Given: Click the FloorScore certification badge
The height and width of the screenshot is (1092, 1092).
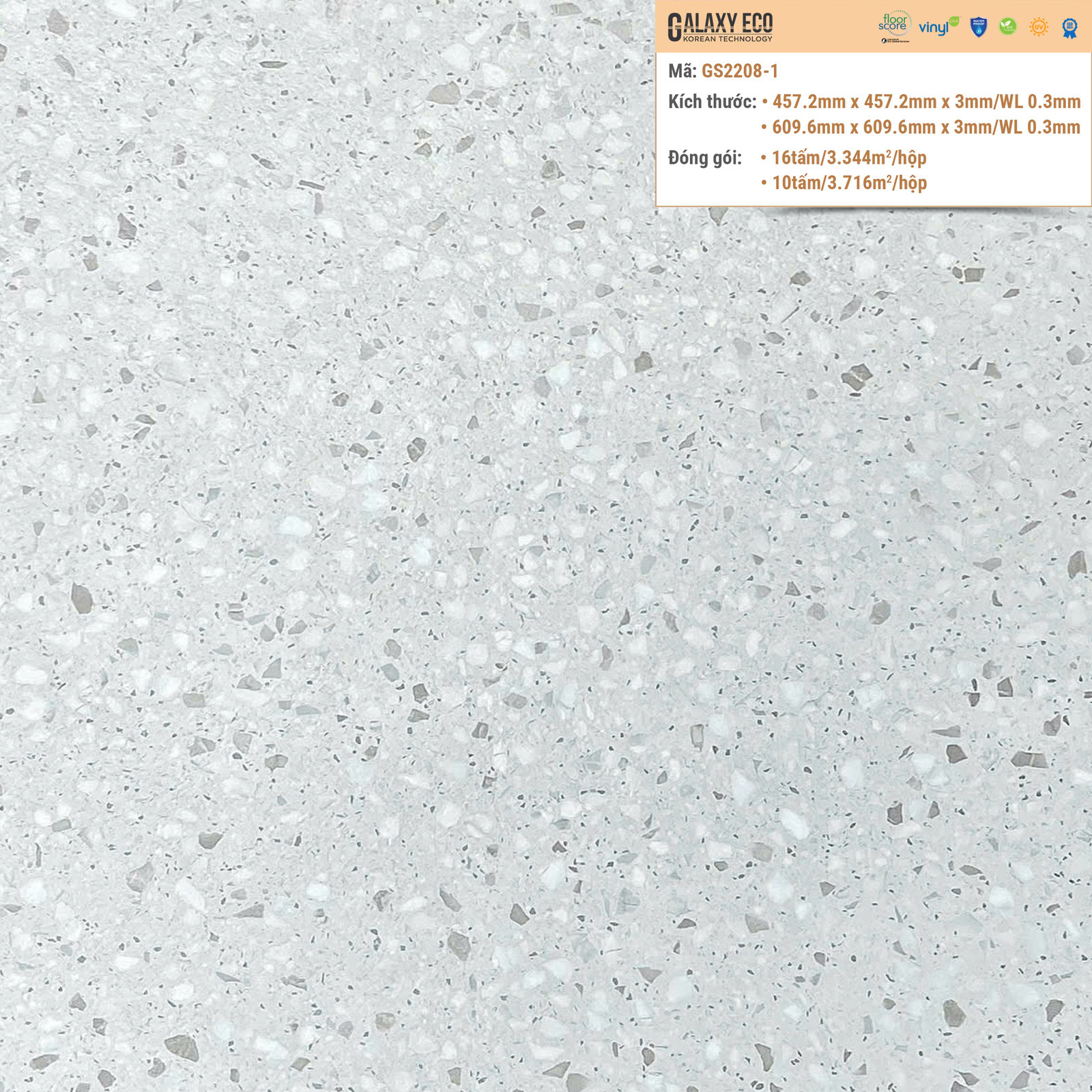Looking at the screenshot, I should click(x=894, y=23).
